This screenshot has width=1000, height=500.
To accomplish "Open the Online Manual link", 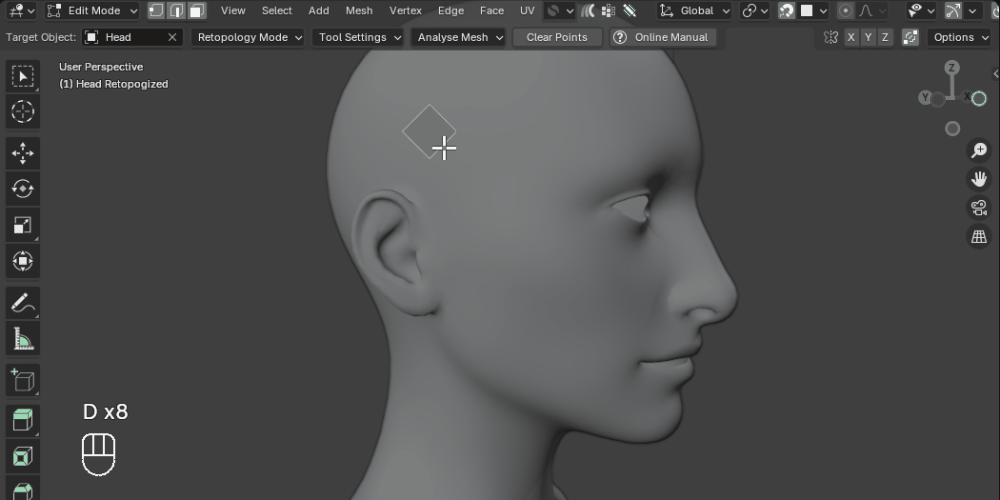I will point(662,38).
